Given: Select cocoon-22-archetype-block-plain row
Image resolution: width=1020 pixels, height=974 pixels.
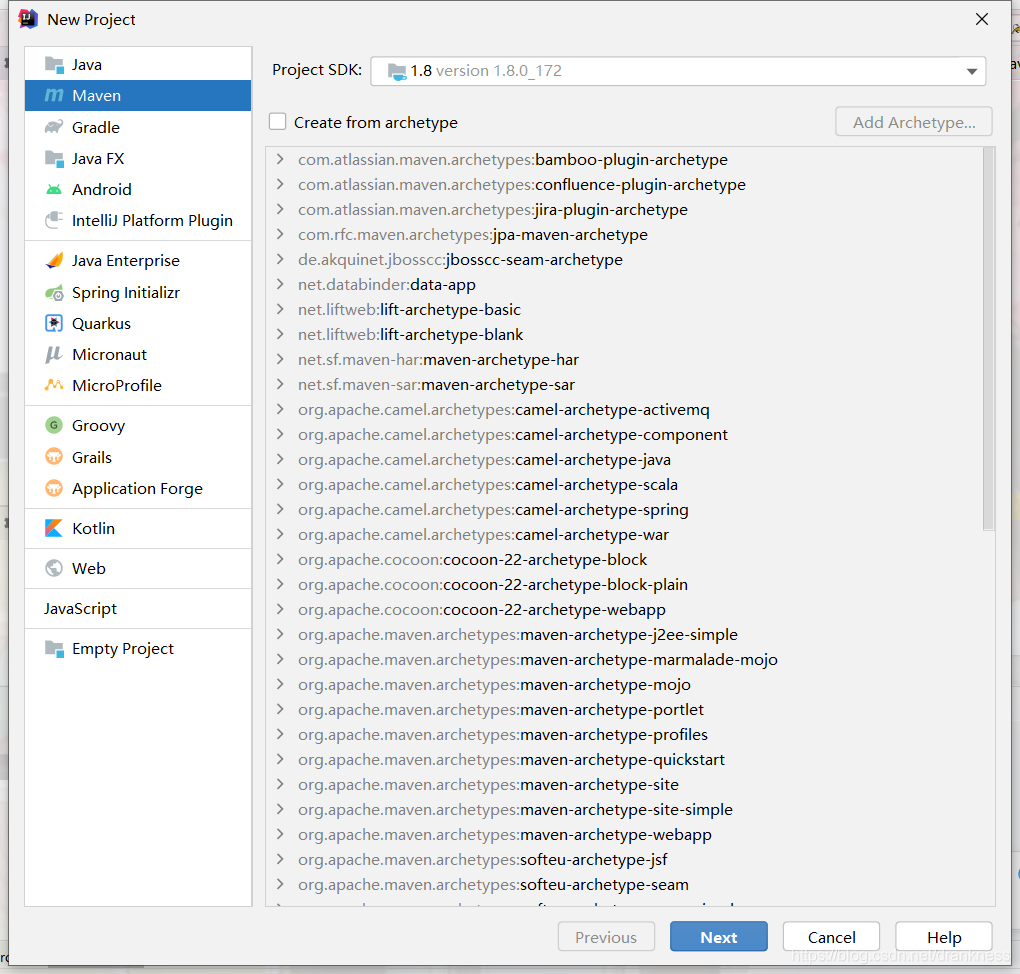Looking at the screenshot, I should click(624, 584).
